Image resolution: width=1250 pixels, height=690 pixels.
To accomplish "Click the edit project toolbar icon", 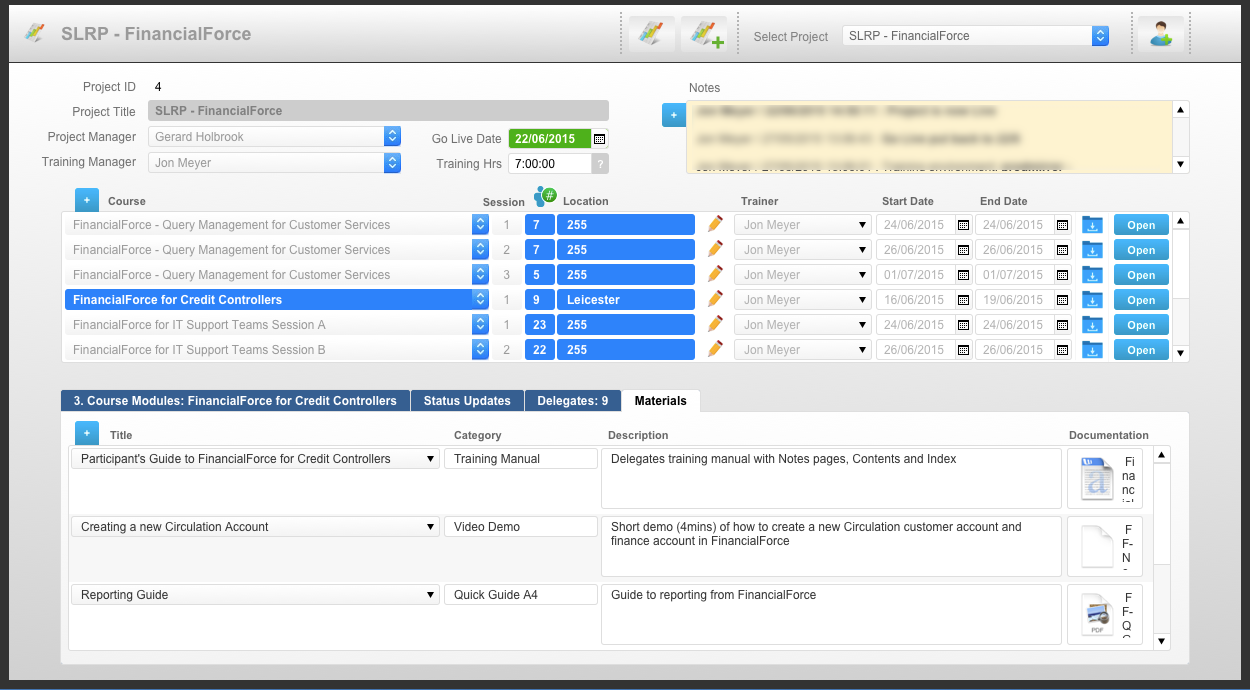I will 651,34.
